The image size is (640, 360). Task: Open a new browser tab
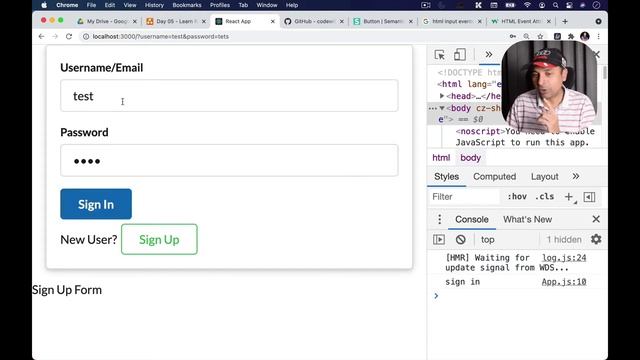565,21
